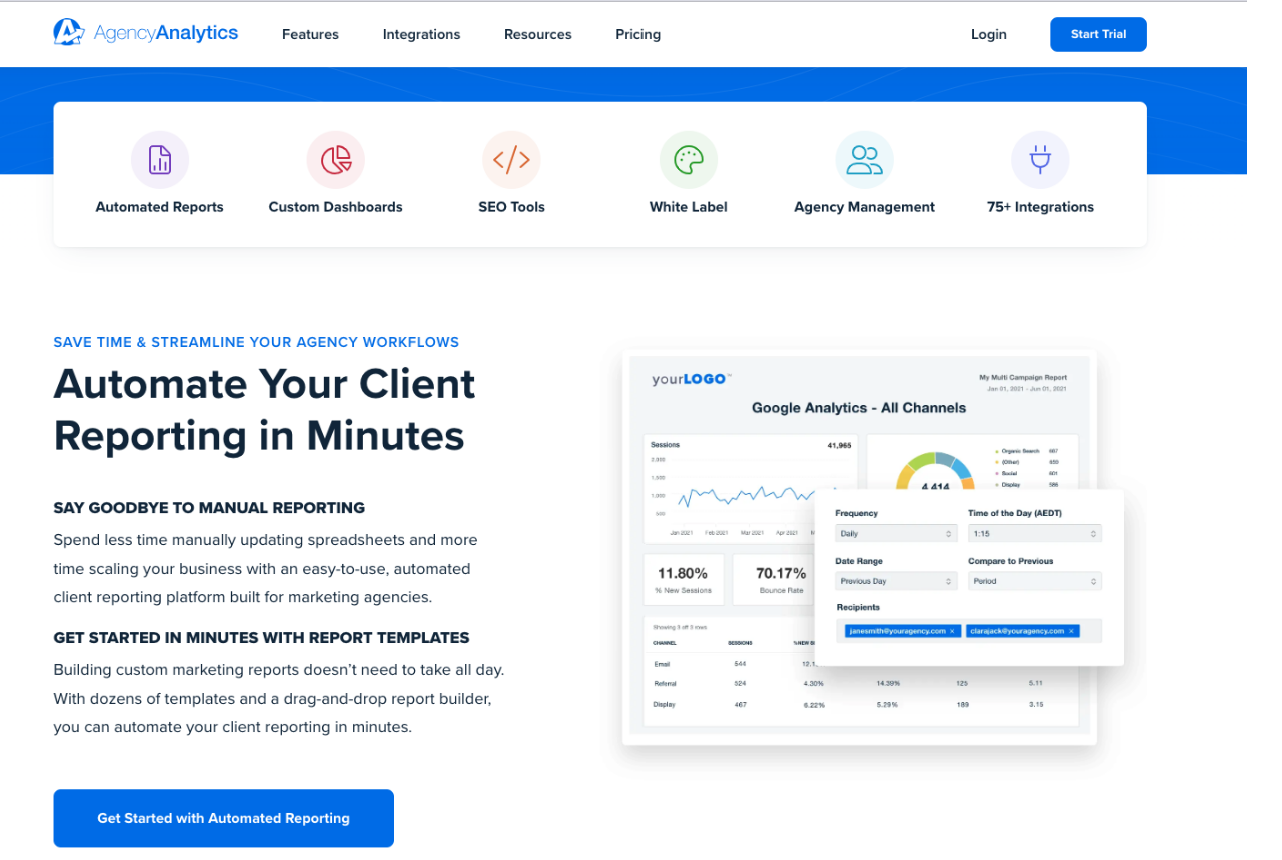Screen dimensions: 1282x860
Task: Open the Agency Management people icon
Action: (864, 160)
